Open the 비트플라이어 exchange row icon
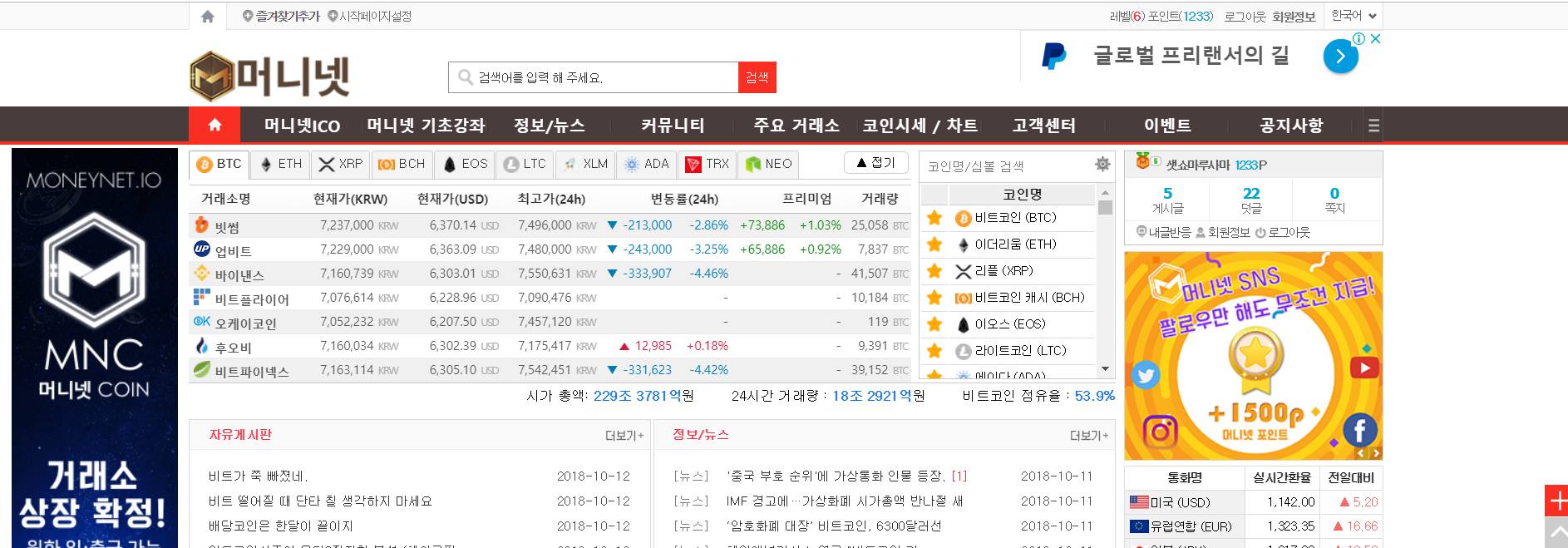The height and width of the screenshot is (548, 1568). [x=201, y=297]
